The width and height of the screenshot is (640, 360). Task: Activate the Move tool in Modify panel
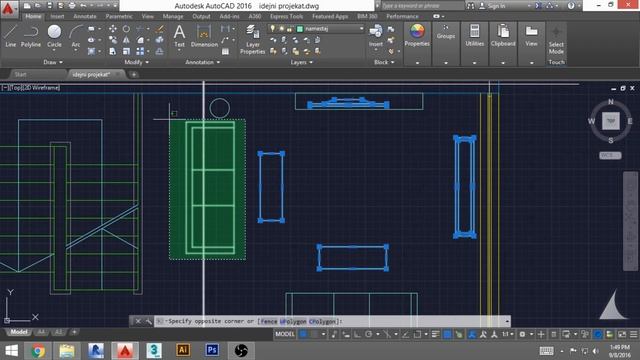pos(113,29)
